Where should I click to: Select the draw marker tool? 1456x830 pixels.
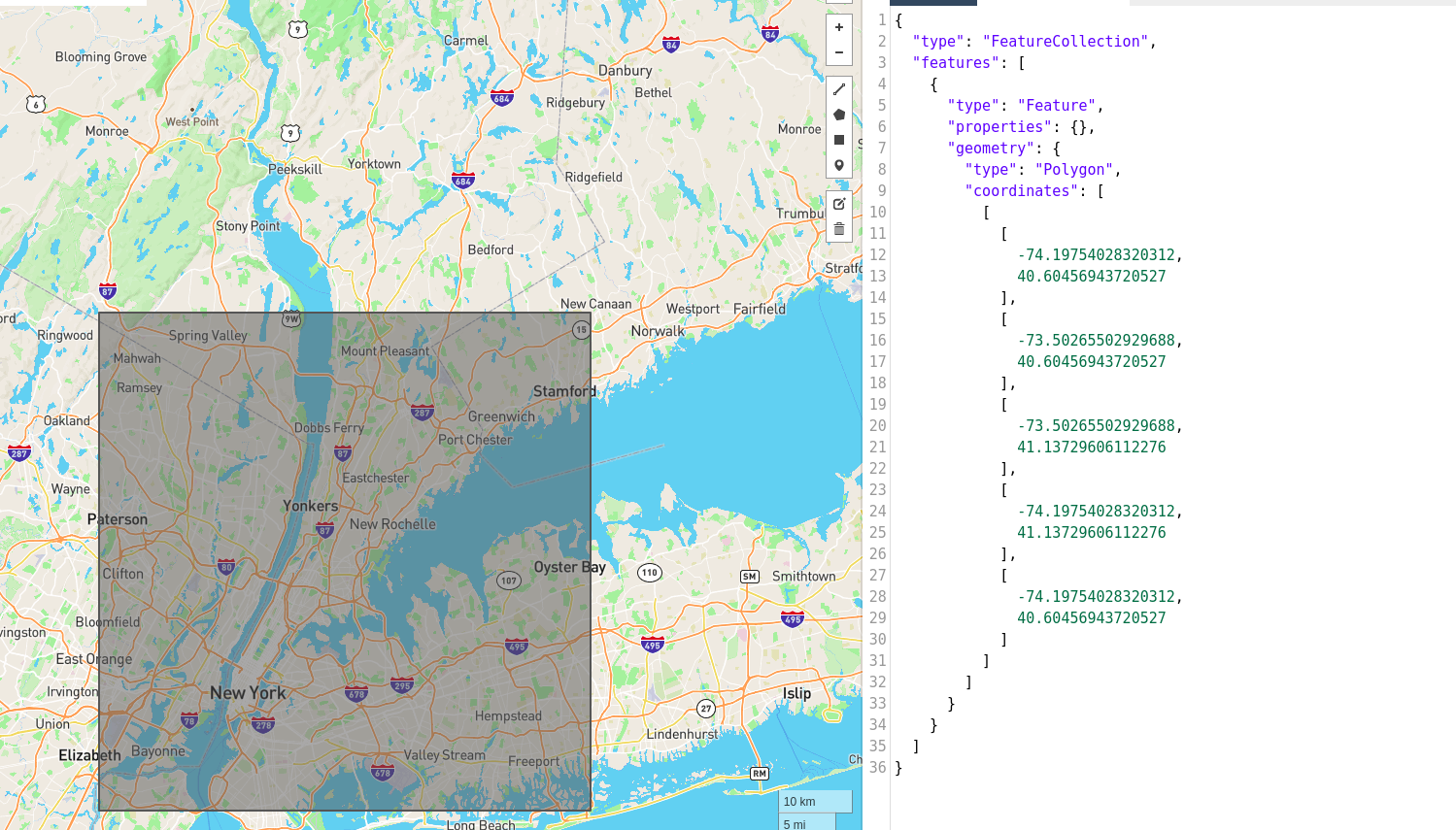839,165
